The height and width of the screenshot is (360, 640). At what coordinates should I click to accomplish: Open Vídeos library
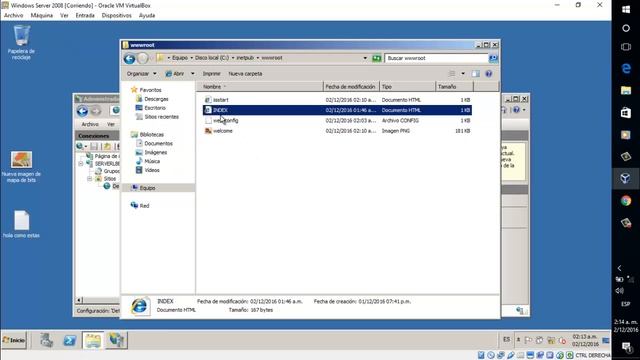tap(151, 170)
